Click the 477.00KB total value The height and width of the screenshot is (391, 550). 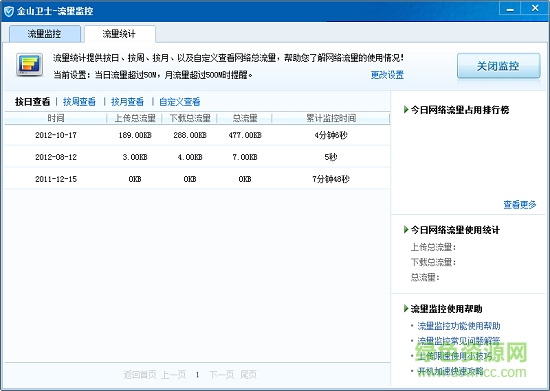245,135
